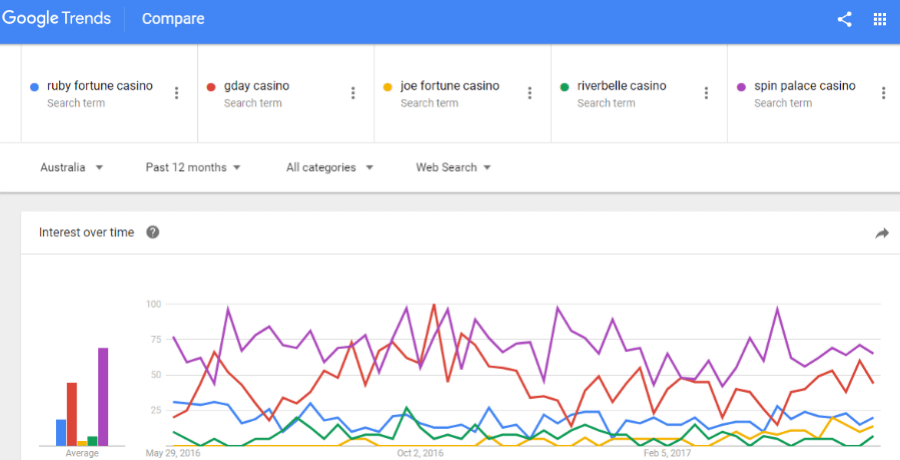The height and width of the screenshot is (460, 900).
Task: Open more options for joe fortune casino
Action: [530, 92]
